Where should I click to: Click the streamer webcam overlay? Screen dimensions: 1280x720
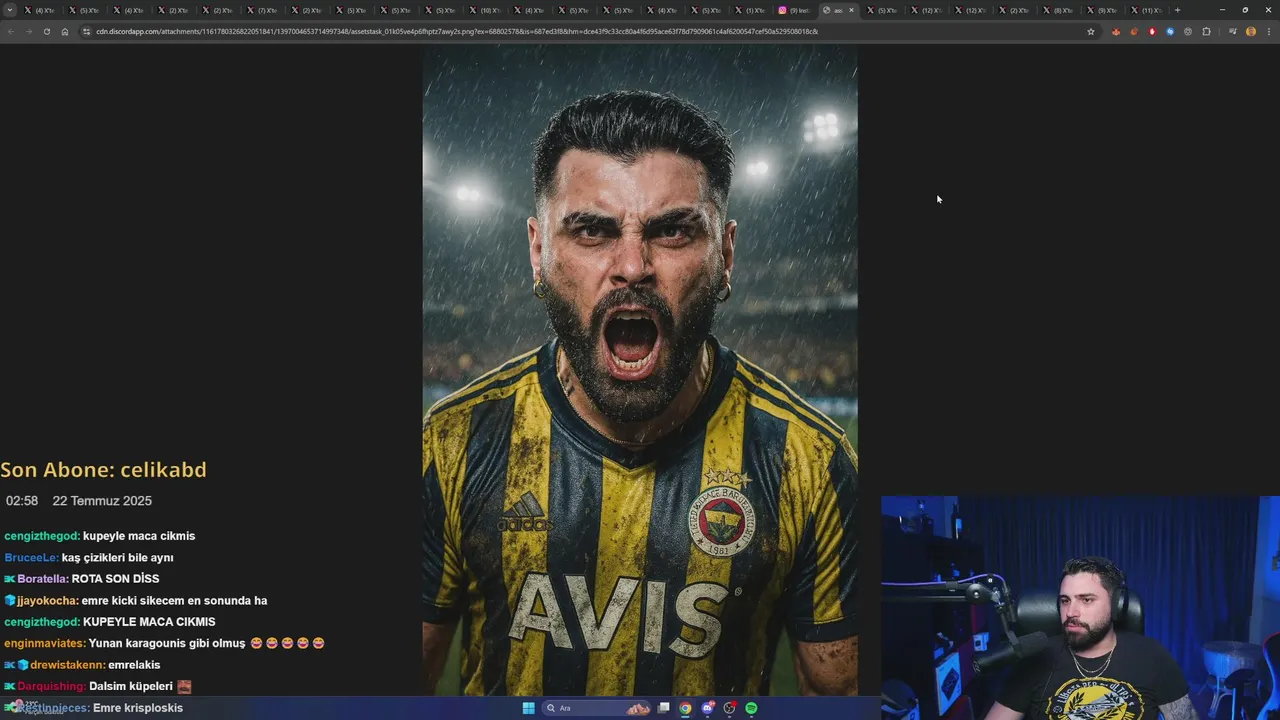coord(1080,608)
